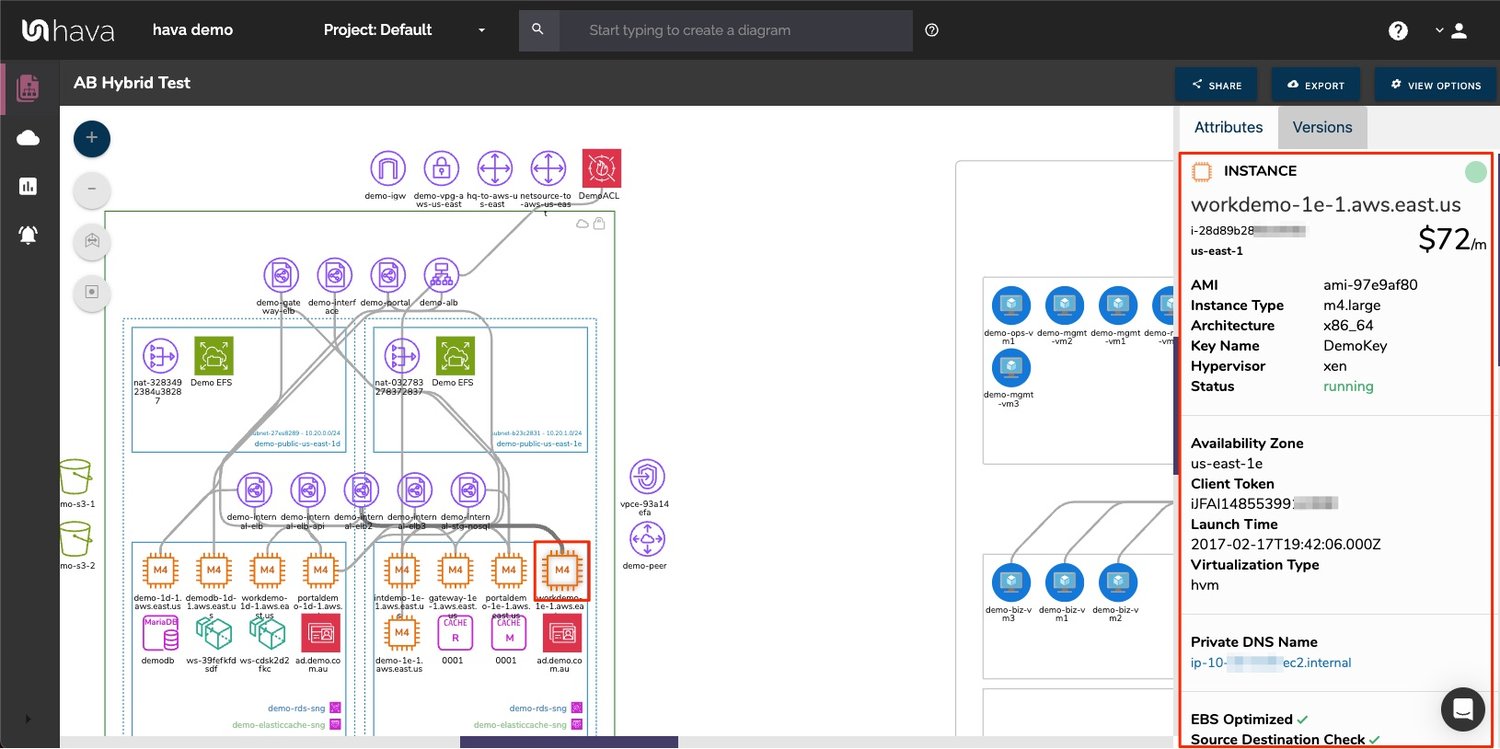Open the live chat support bubble
Screen dimensions: 1500x749
(x=1462, y=709)
